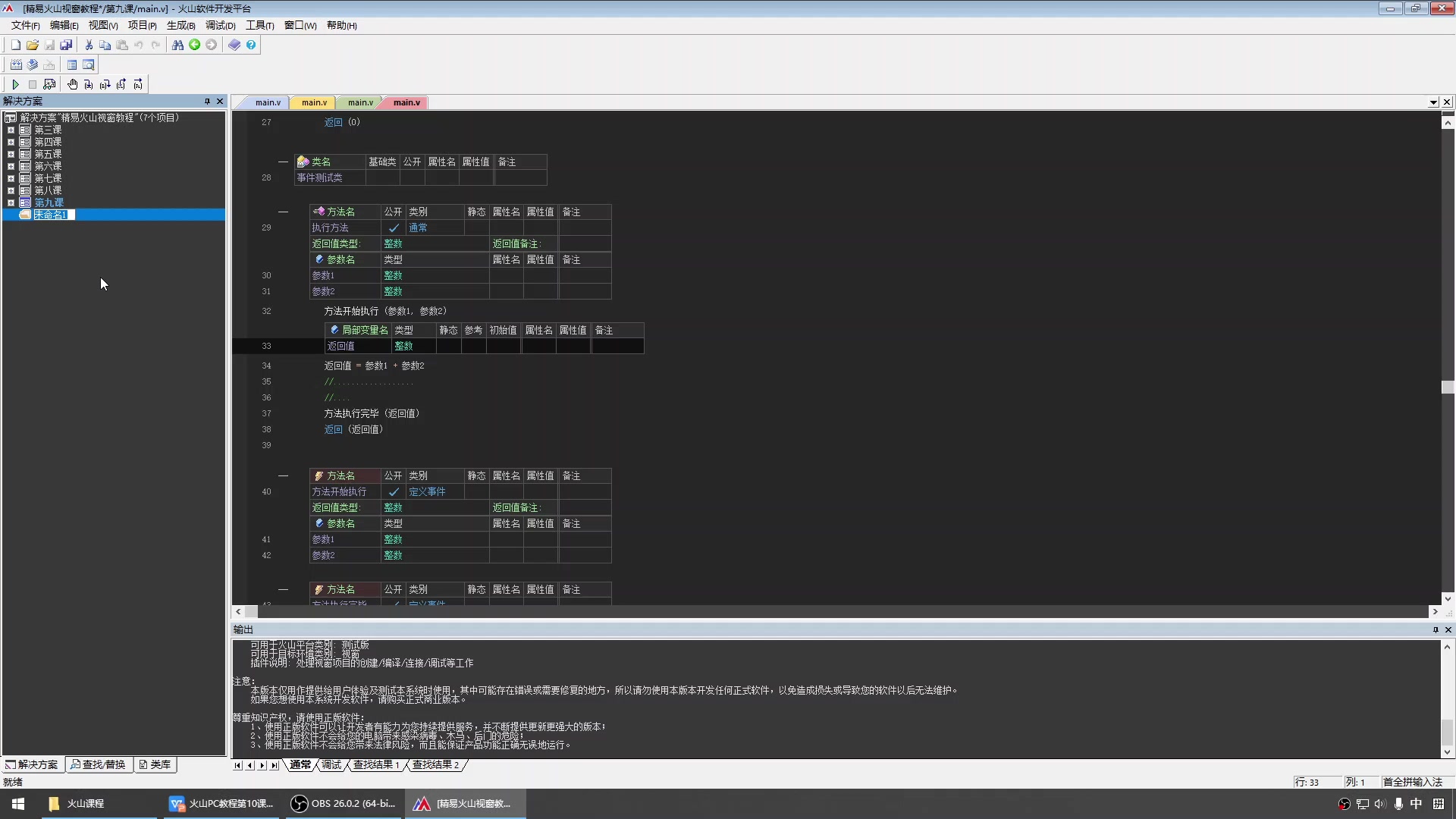Click the 返回值 local variable cell
Image resolution: width=1456 pixels, height=819 pixels.
(358, 346)
